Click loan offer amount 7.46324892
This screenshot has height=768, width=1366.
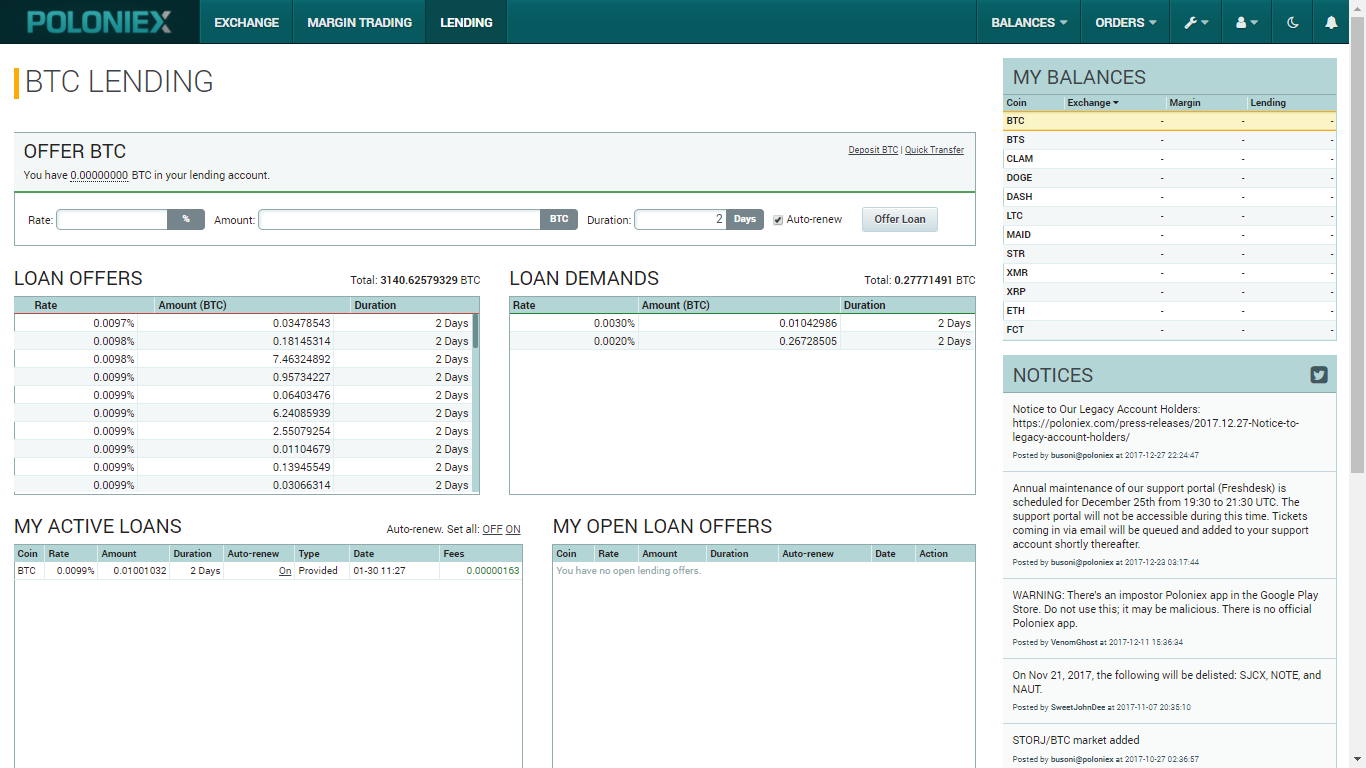(x=301, y=359)
